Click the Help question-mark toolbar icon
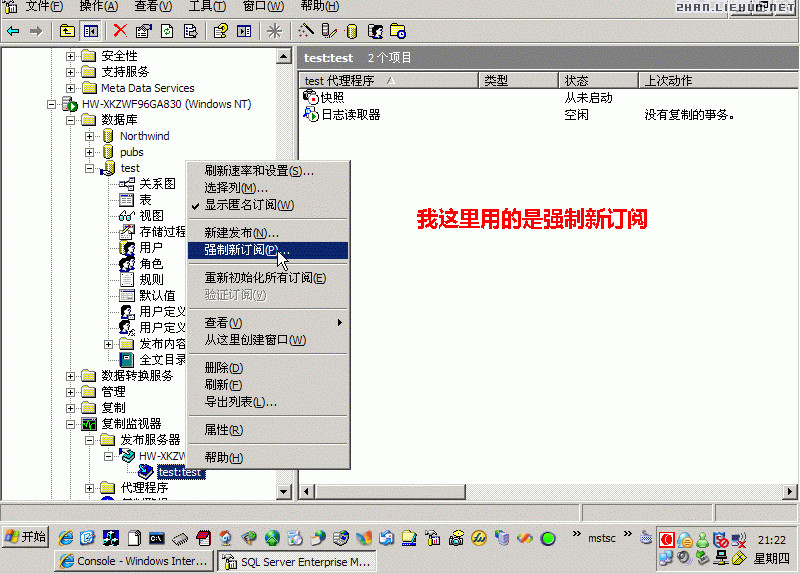This screenshot has height=574, width=800. pyautogui.click(x=220, y=32)
